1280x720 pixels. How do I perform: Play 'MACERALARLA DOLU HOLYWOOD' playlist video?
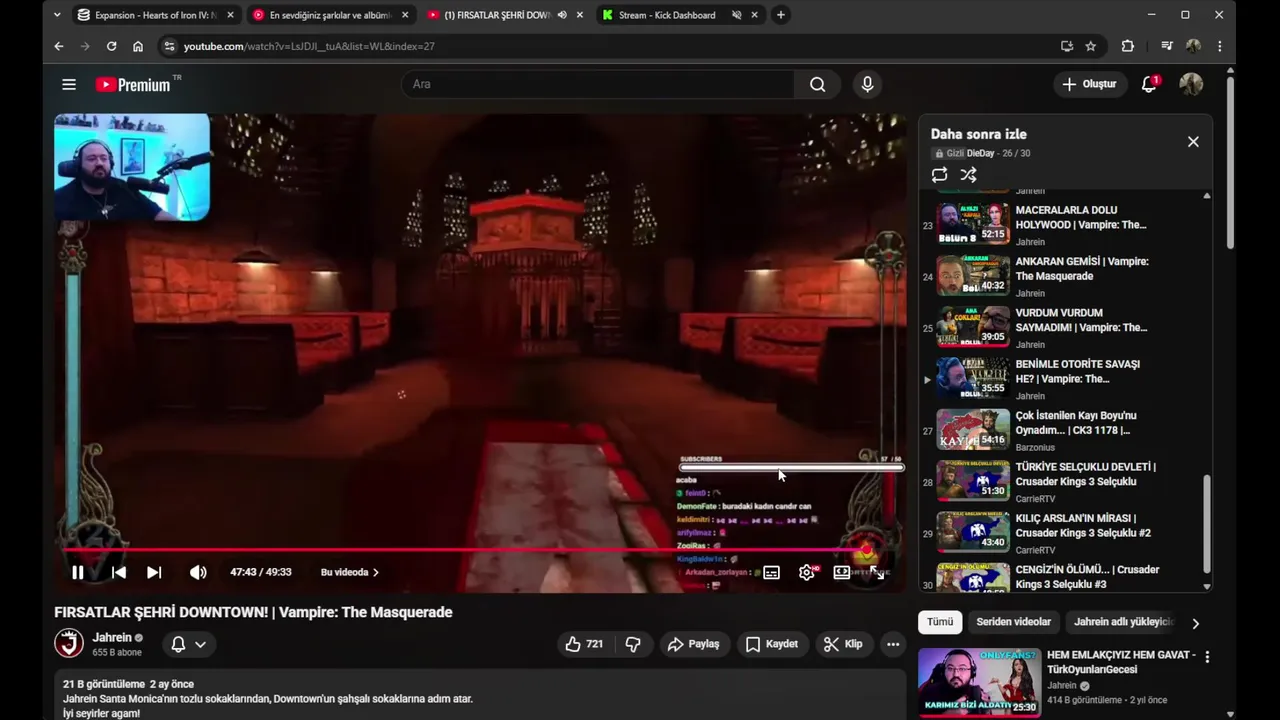pyautogui.click(x=1066, y=224)
